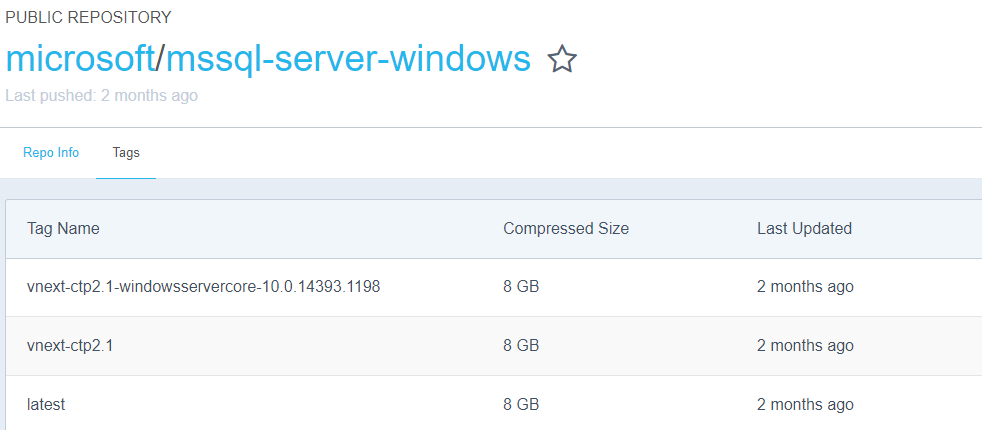Click the Last Updated column header
The image size is (982, 430).
point(804,228)
